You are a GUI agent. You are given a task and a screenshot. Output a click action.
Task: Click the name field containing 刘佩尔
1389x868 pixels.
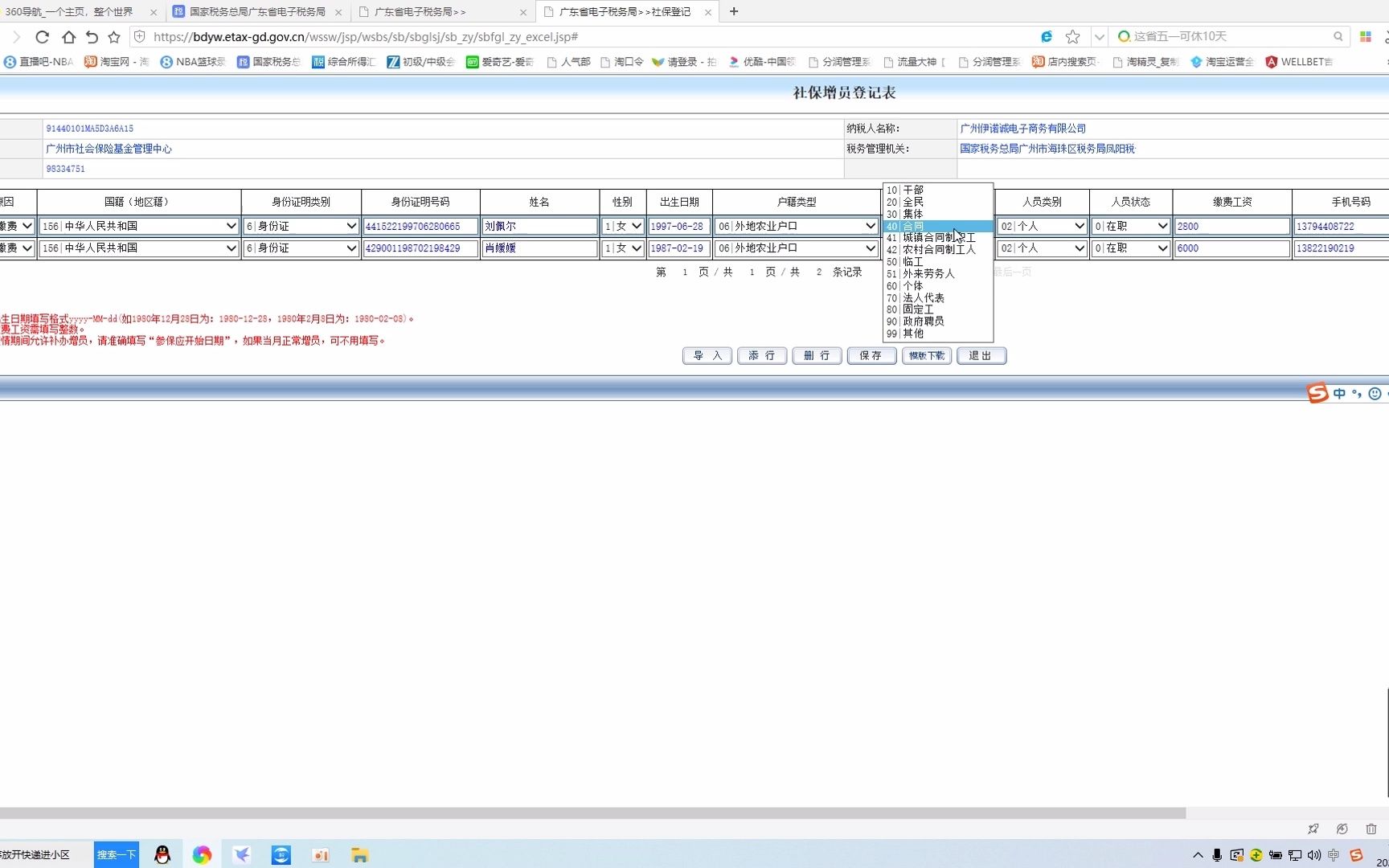point(539,227)
